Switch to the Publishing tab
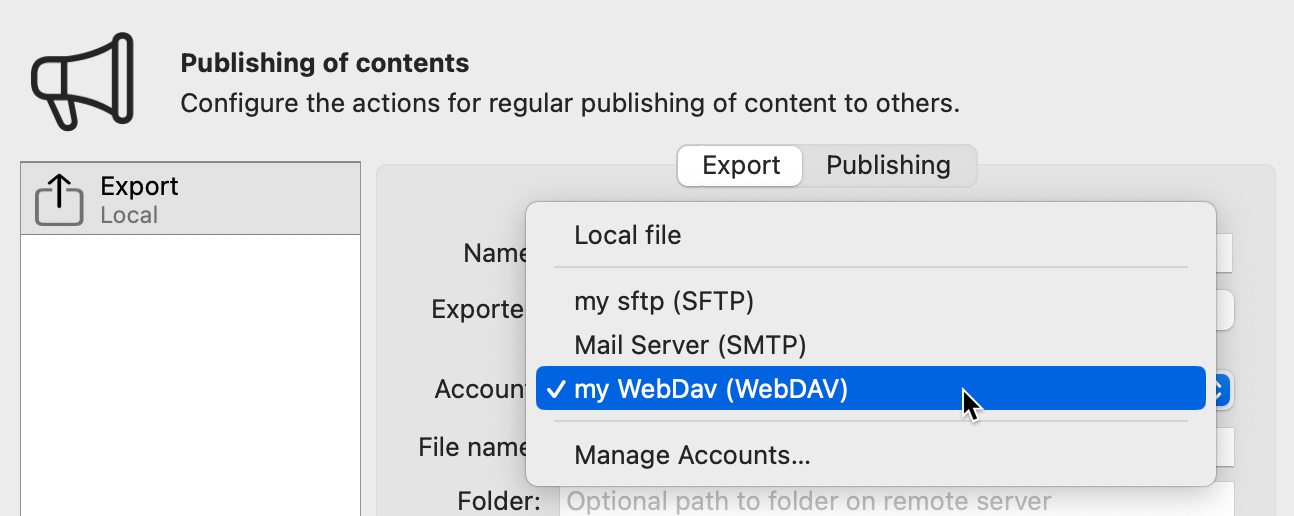Viewport: 1294px width, 516px height. click(x=888, y=166)
